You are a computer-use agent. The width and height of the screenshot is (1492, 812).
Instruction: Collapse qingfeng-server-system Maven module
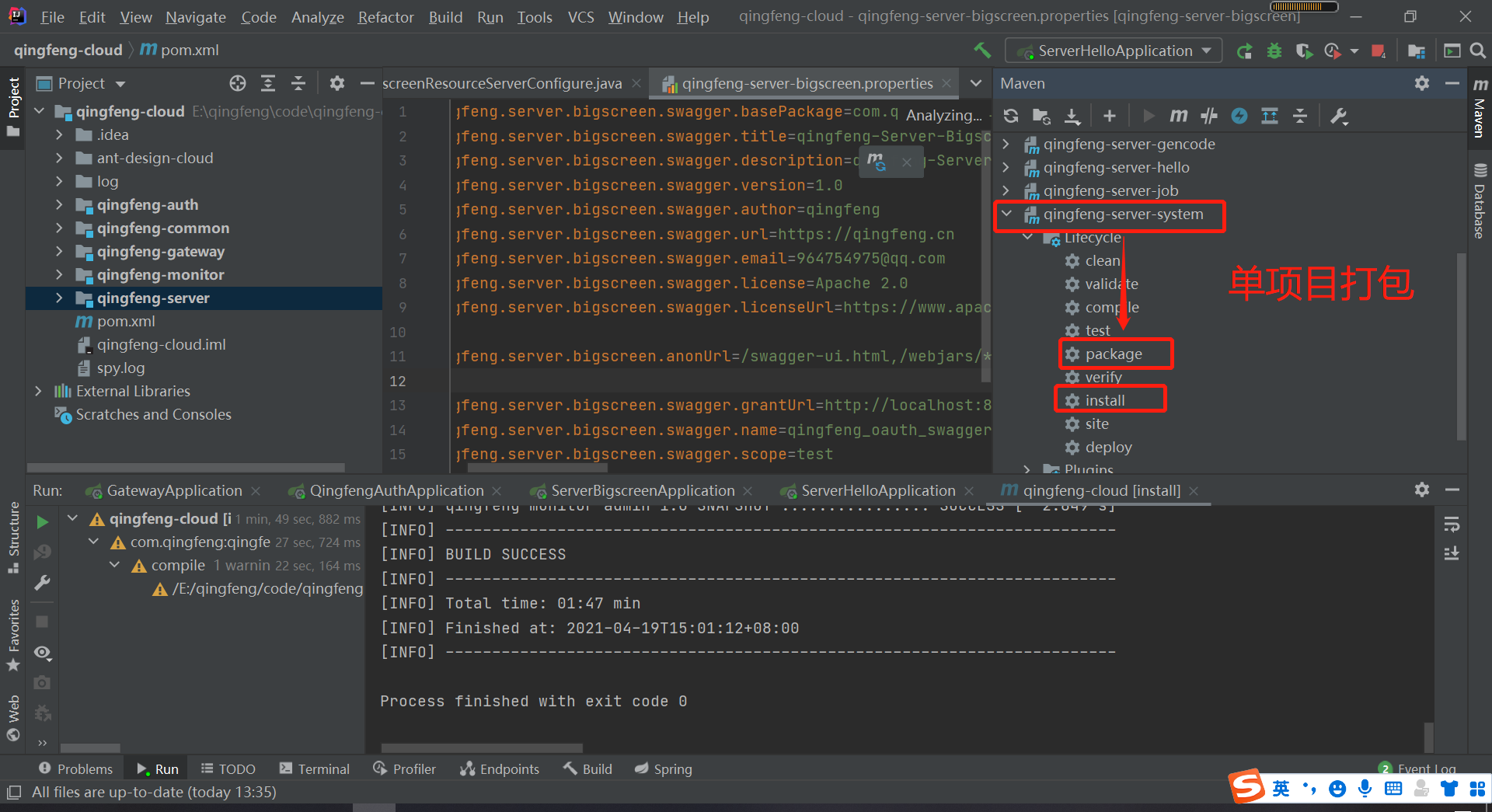pos(1006,214)
